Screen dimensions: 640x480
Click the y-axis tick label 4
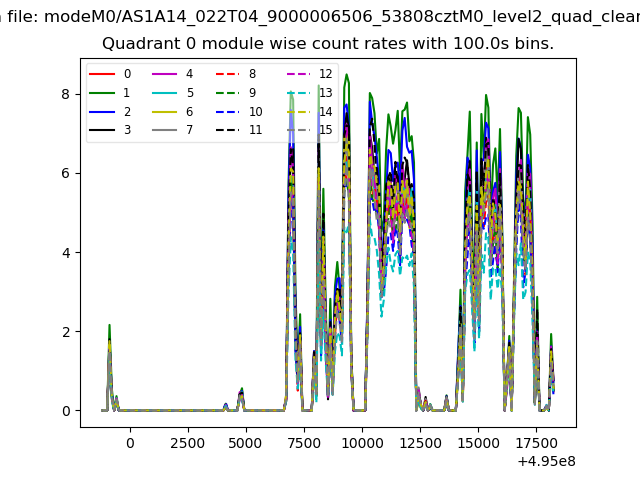(65, 253)
